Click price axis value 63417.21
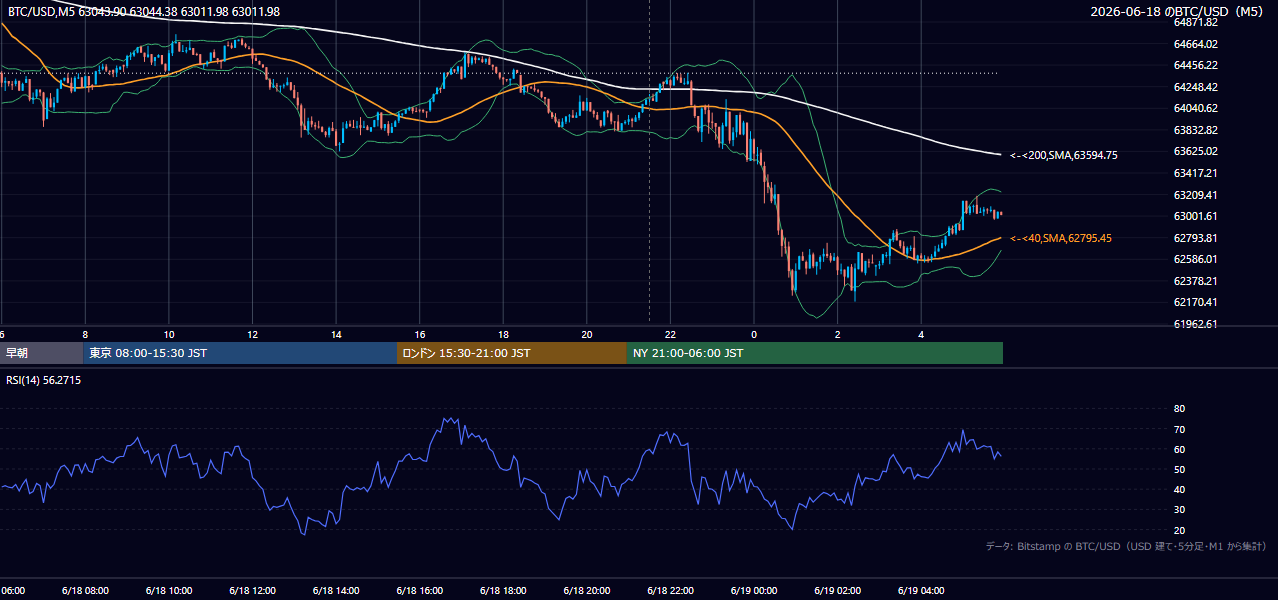 pos(1195,173)
